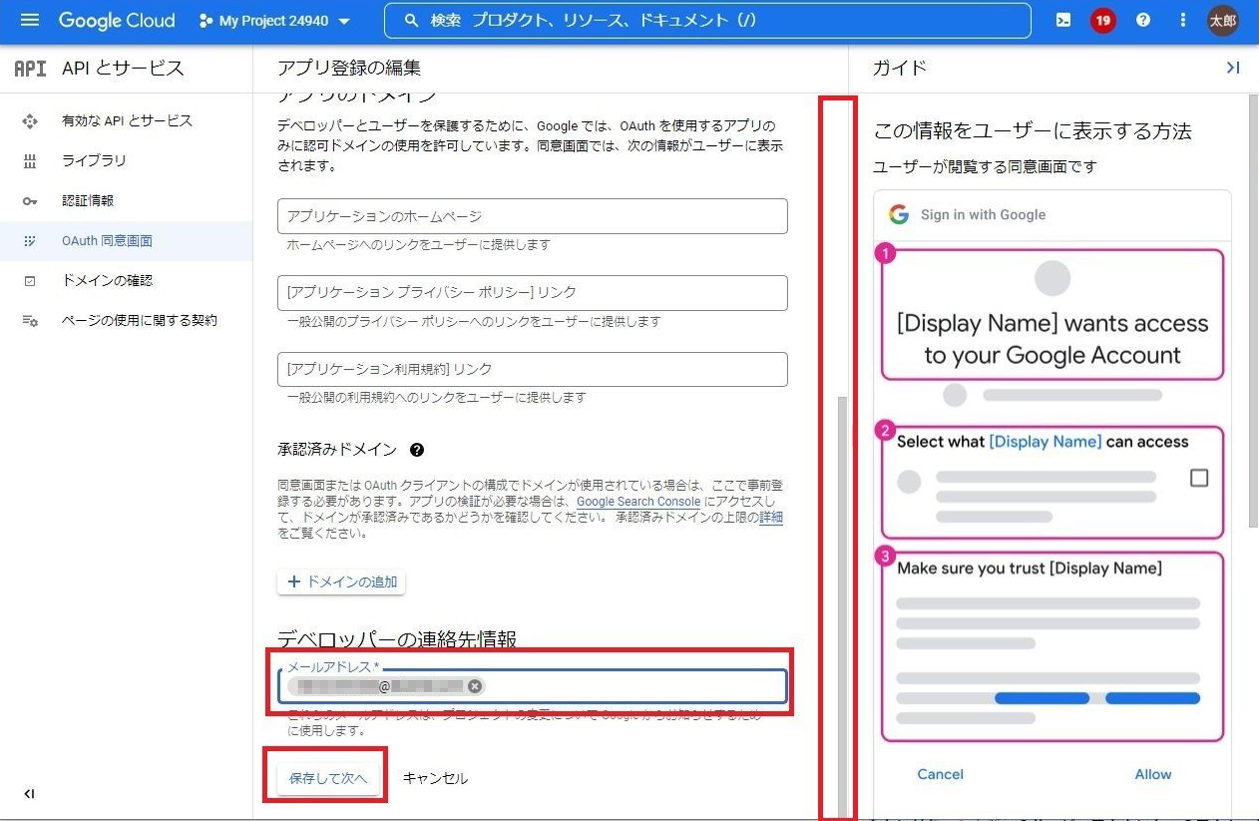Click the guide panel vertical scrollbar
This screenshot has height=821, width=1259.
[x=1253, y=310]
